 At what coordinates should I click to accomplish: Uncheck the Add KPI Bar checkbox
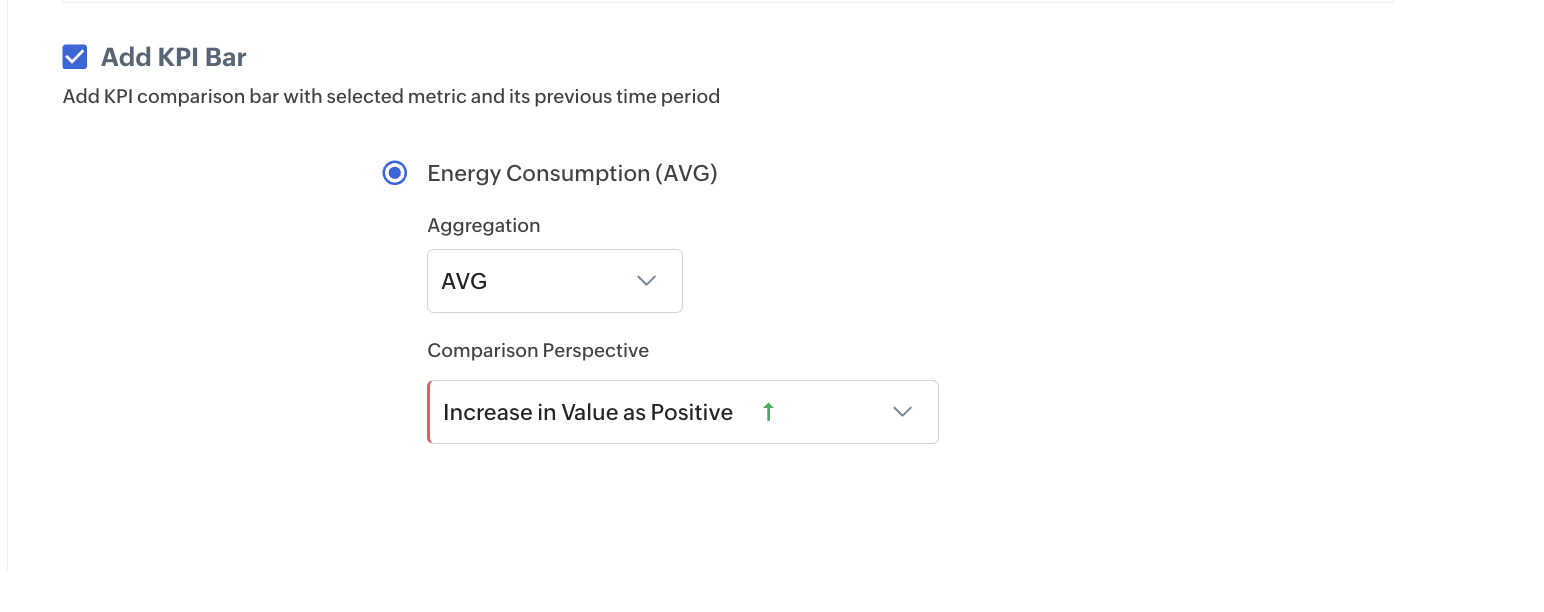pyautogui.click(x=75, y=57)
